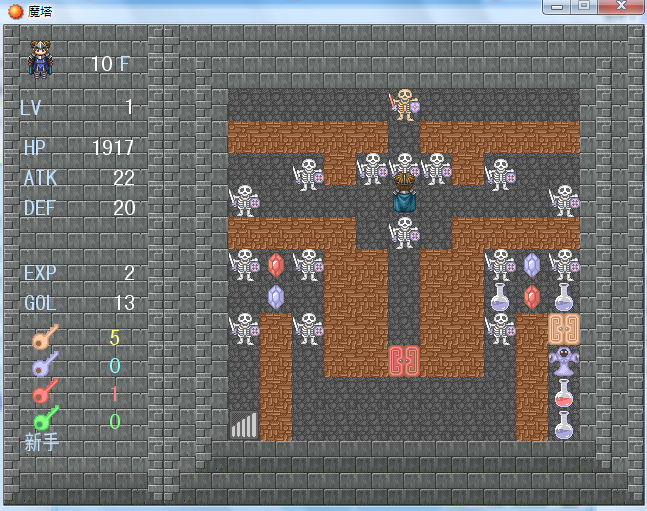Image resolution: width=647 pixels, height=511 pixels.
Task: Click the green key icon in status panel
Action: 45,418
